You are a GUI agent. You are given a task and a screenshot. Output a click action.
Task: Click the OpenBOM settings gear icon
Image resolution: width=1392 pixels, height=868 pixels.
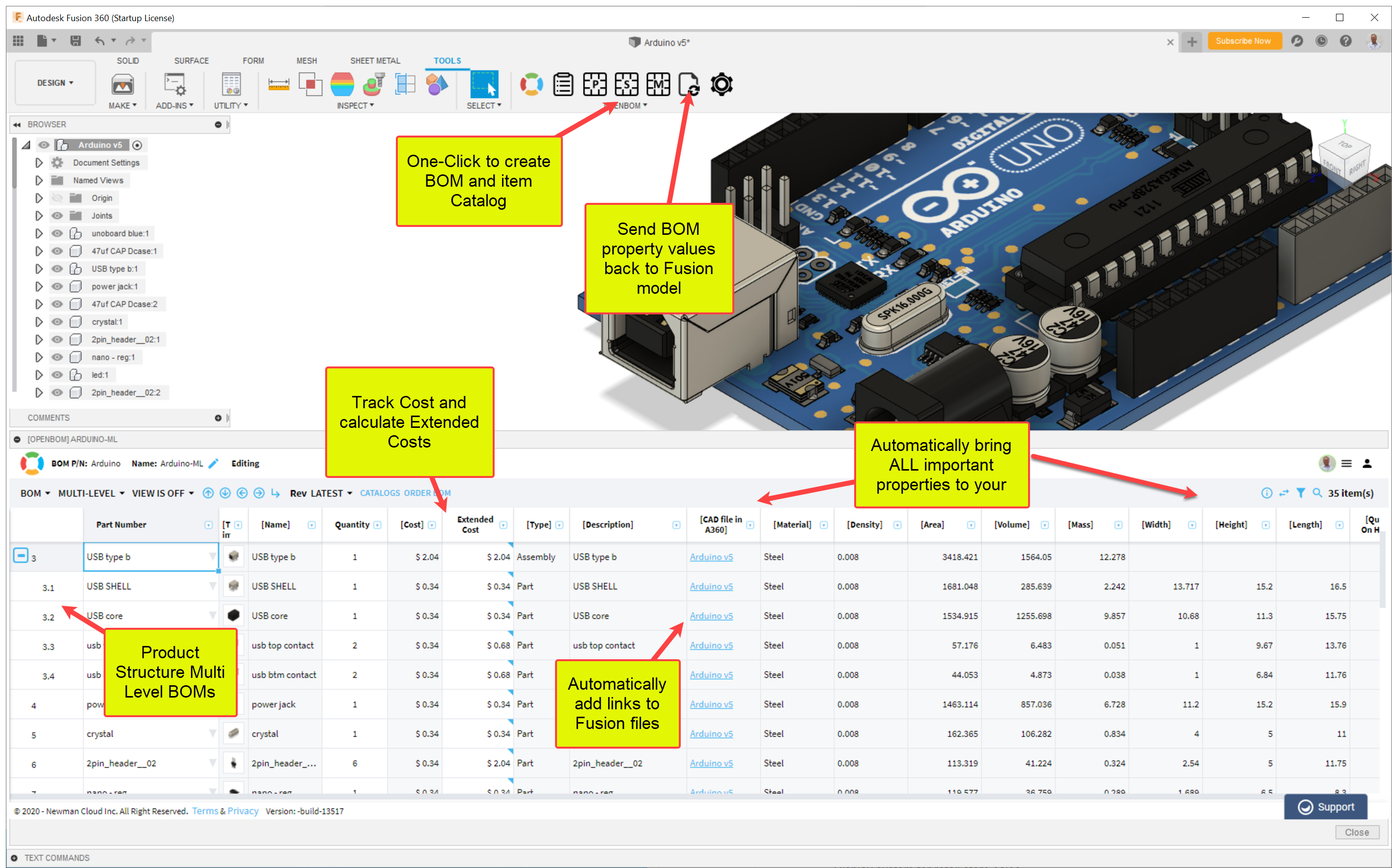click(x=721, y=84)
